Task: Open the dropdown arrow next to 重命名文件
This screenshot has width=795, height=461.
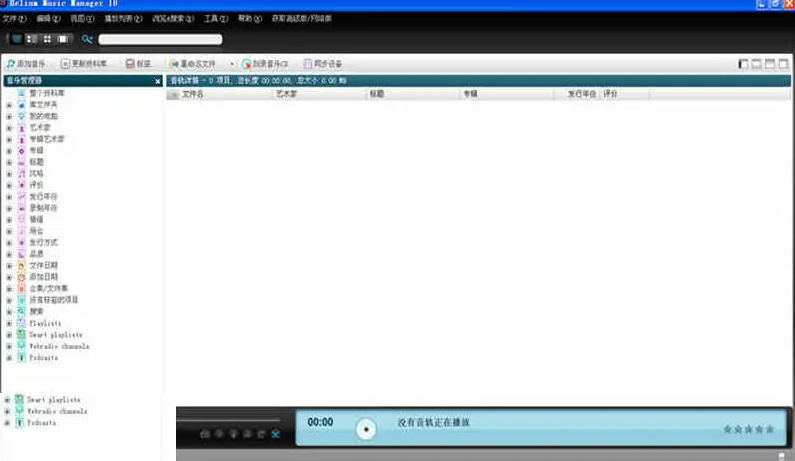Action: 232,63
